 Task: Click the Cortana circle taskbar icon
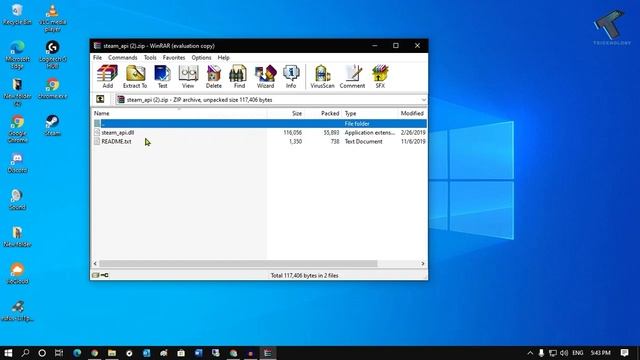[x=42, y=353]
